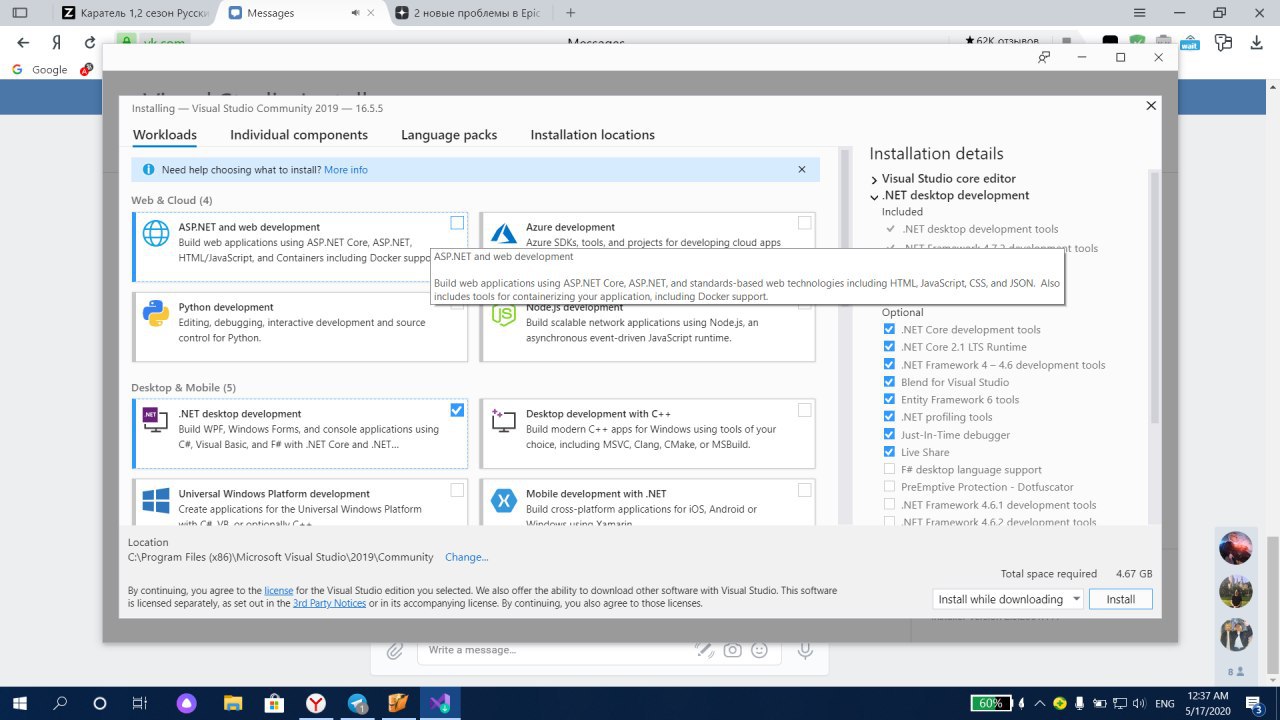Open the 'Install while downloading' dropdown
The image size is (1280, 720).
click(1008, 599)
